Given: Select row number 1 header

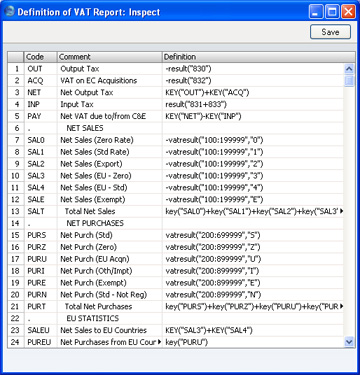Looking at the screenshot, I should (16, 69).
